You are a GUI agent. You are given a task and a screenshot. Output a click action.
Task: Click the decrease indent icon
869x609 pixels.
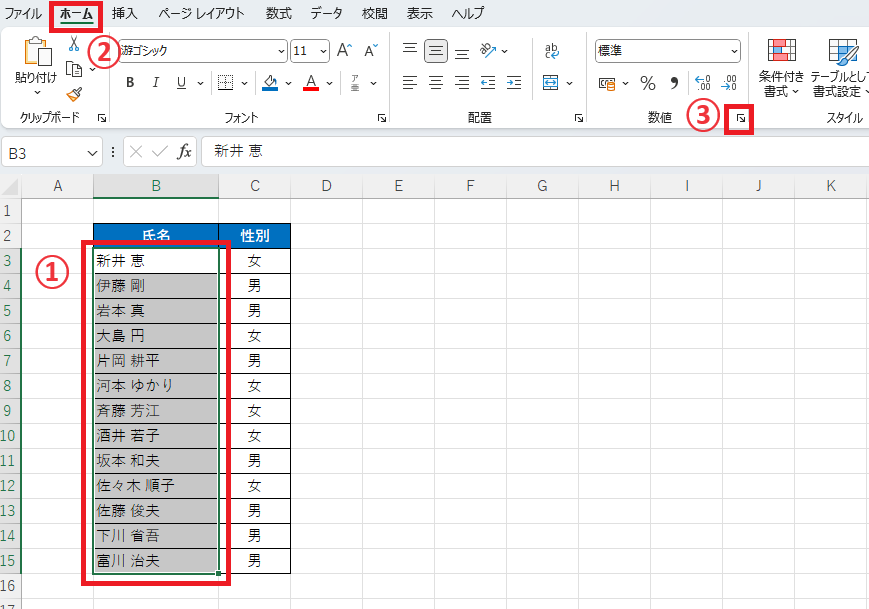click(488, 83)
